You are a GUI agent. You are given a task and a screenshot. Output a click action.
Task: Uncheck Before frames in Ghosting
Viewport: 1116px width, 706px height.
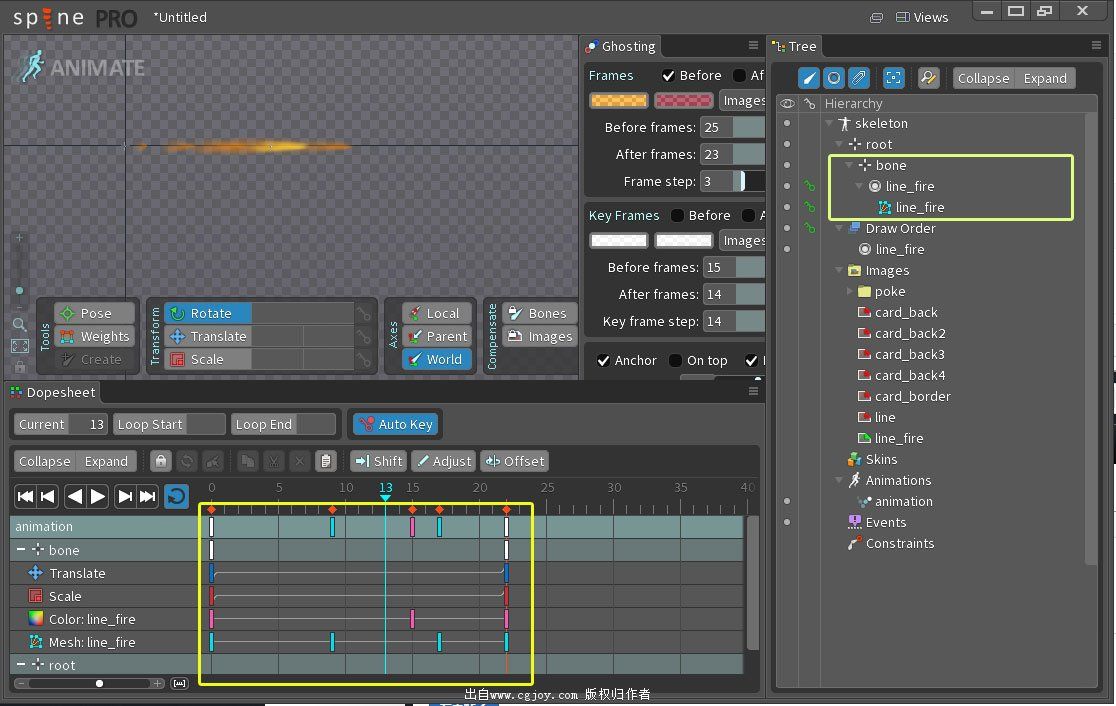click(x=668, y=75)
